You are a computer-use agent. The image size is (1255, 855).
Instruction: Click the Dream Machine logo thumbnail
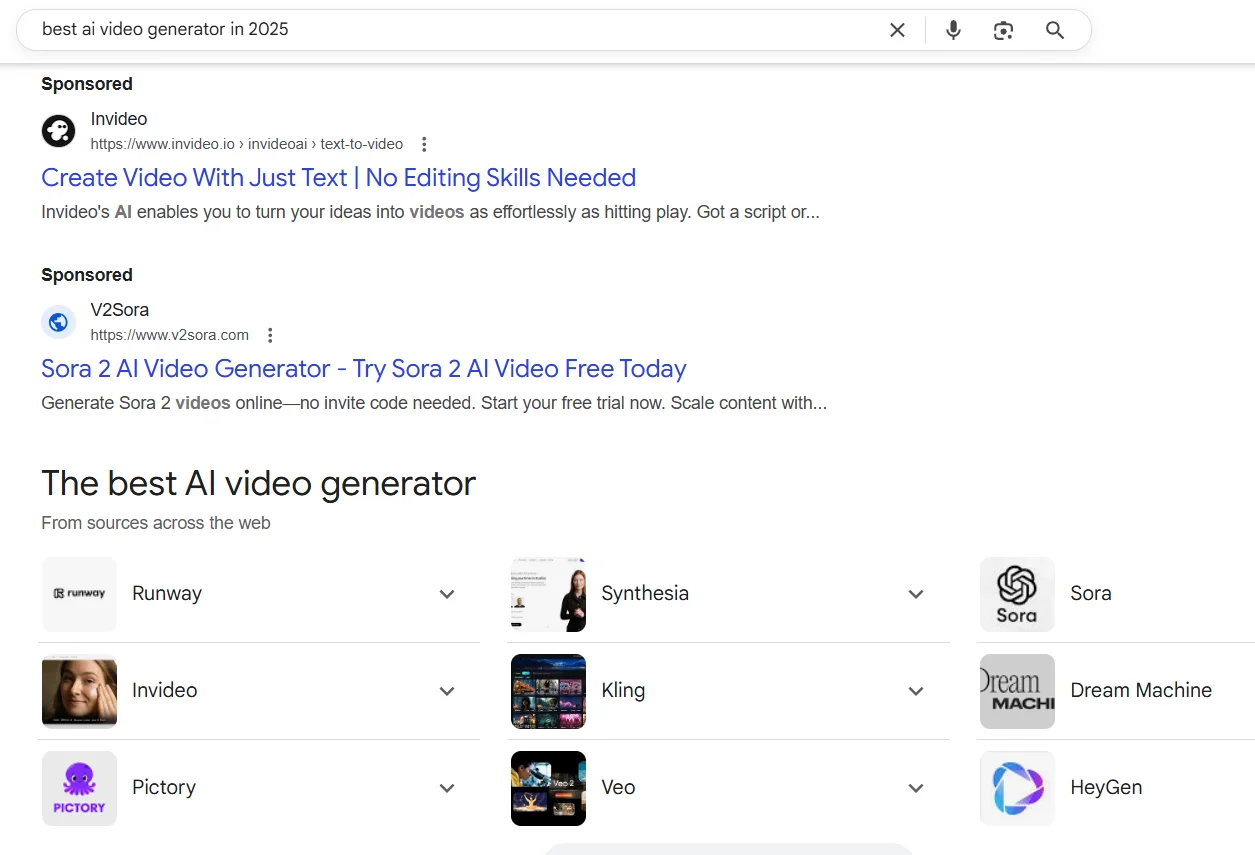point(1017,691)
